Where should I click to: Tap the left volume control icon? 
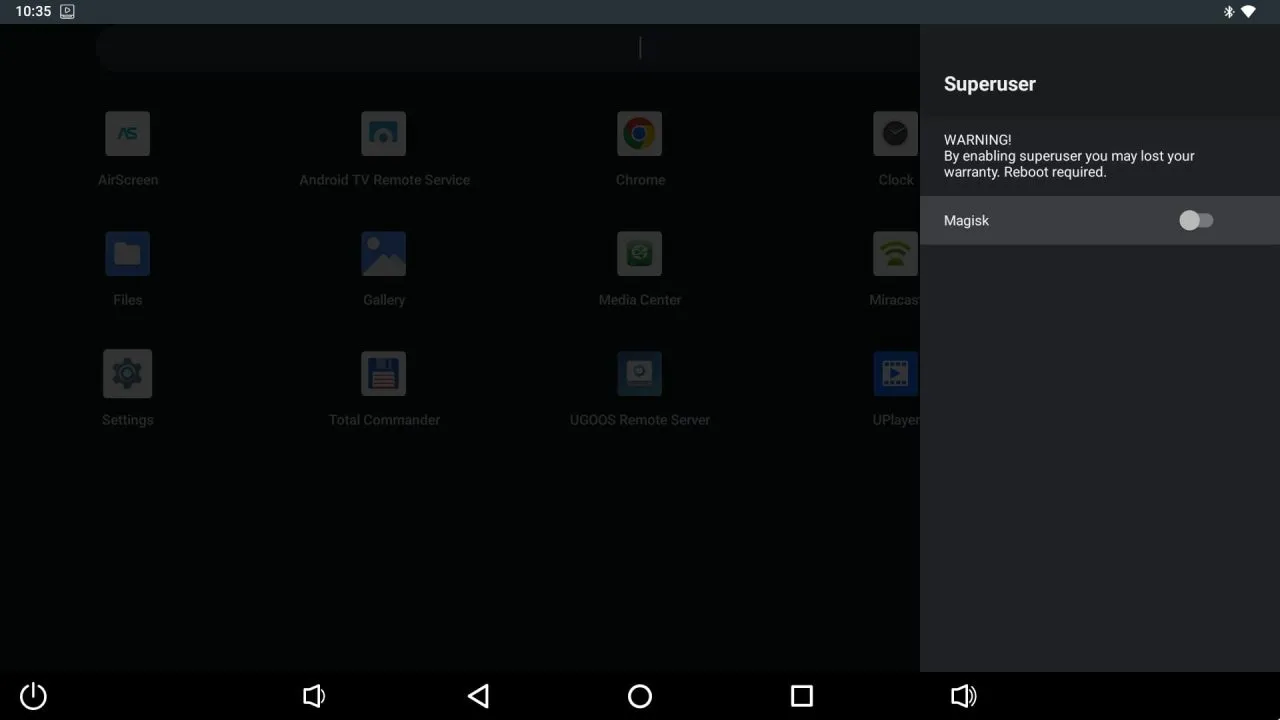pos(314,696)
